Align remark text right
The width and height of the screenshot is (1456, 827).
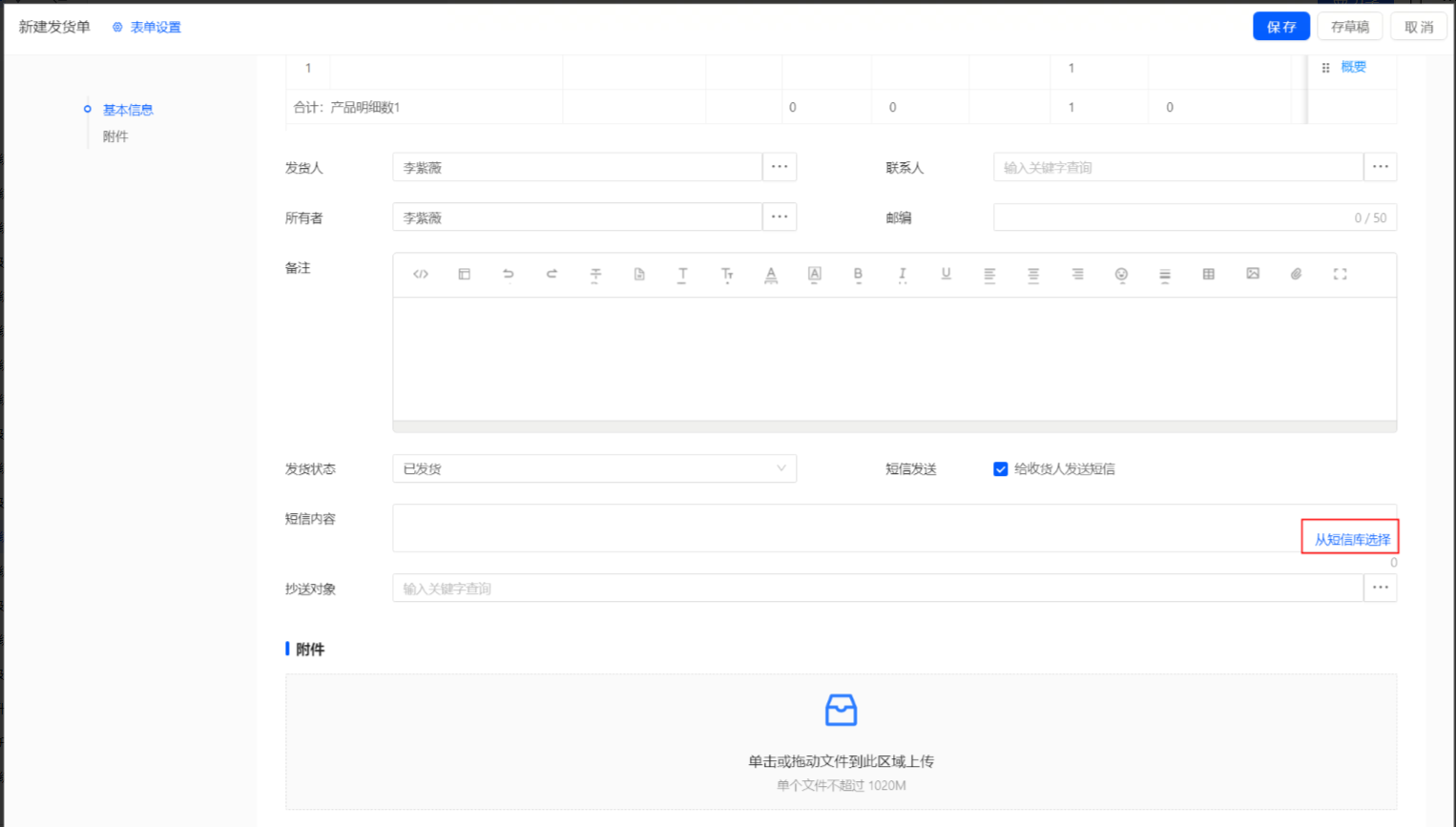pyautogui.click(x=1077, y=274)
